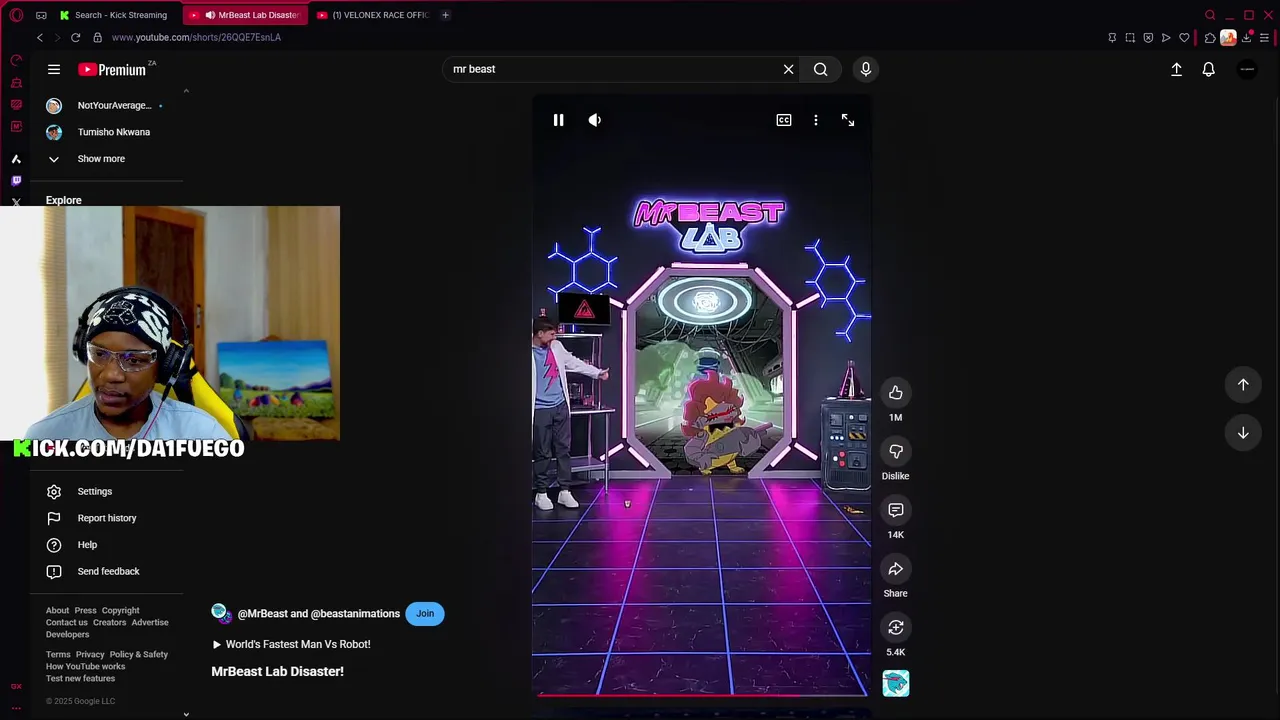Like the video with the thumbs-up icon
This screenshot has width=1280, height=720.
pos(896,393)
